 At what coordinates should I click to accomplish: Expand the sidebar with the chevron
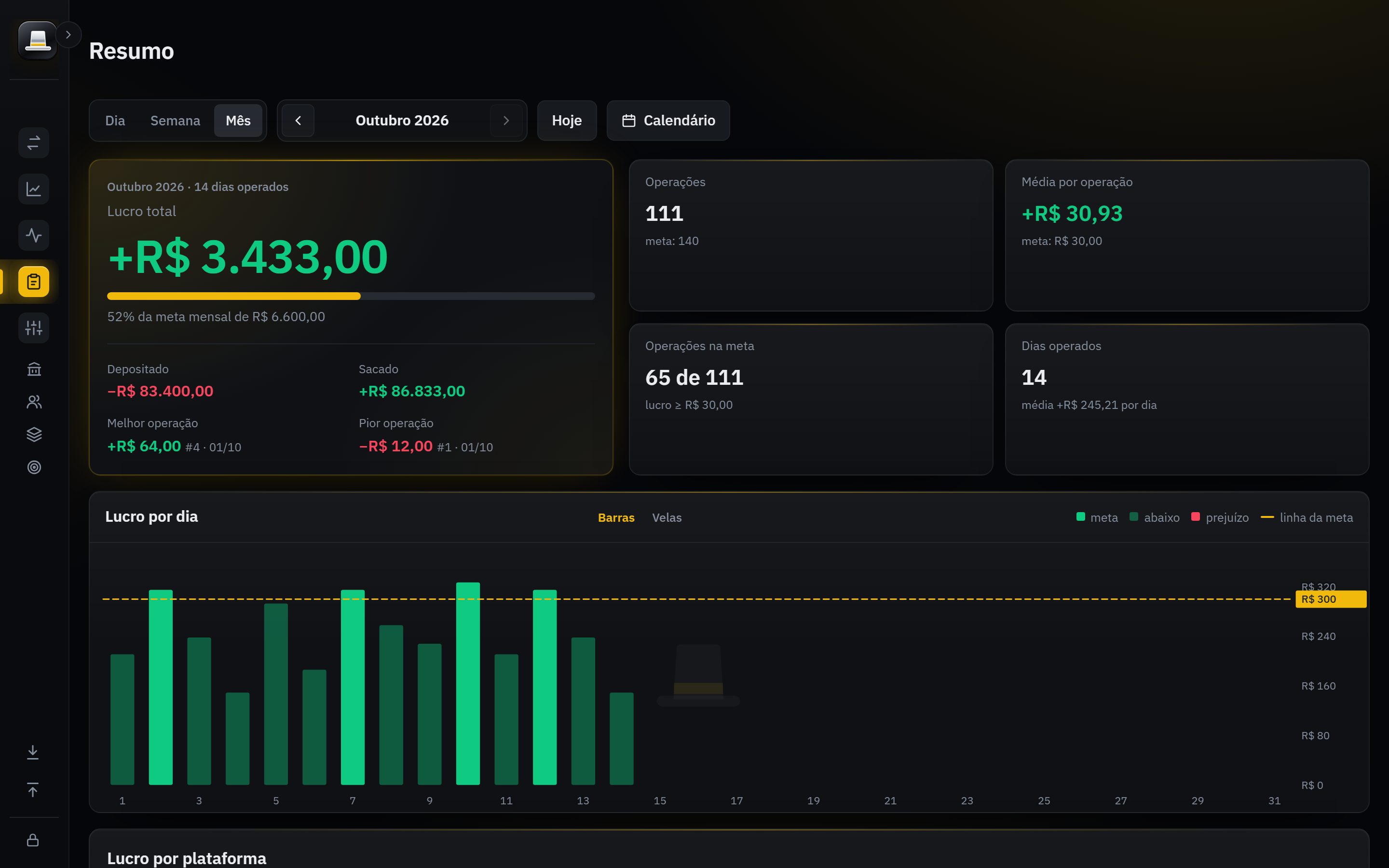68,35
